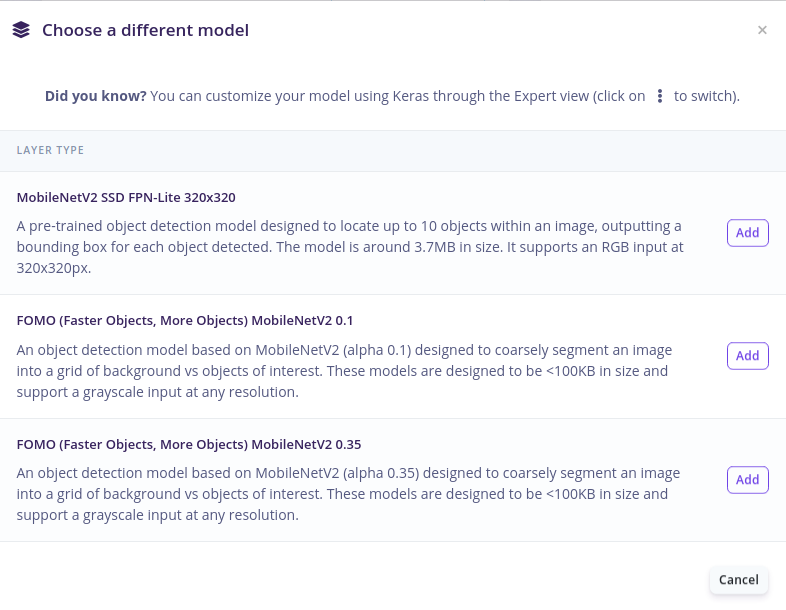Click the 'Choose a different model' heading

pos(145,30)
